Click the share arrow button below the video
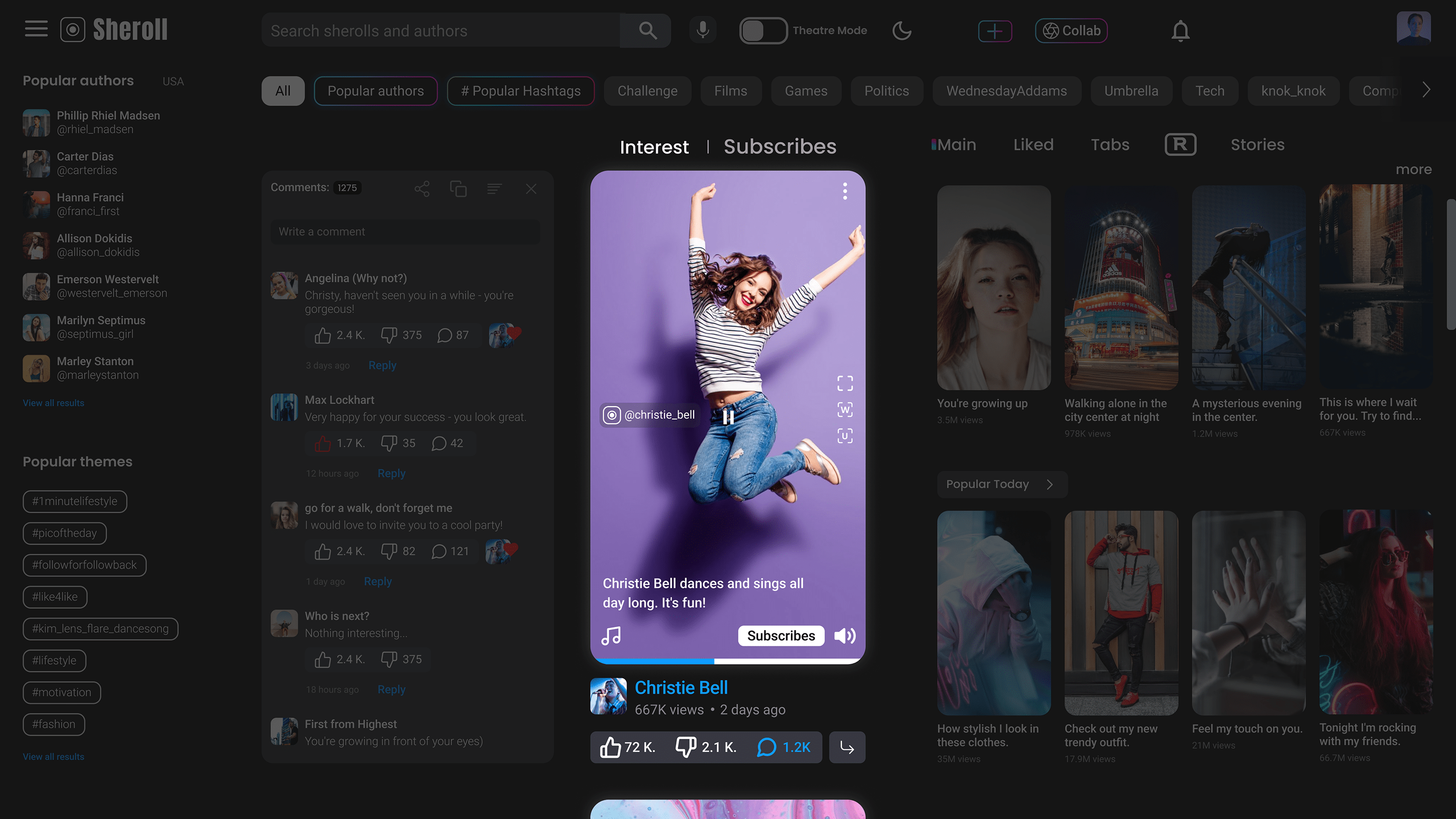The width and height of the screenshot is (1456, 819). pyautogui.click(x=847, y=747)
